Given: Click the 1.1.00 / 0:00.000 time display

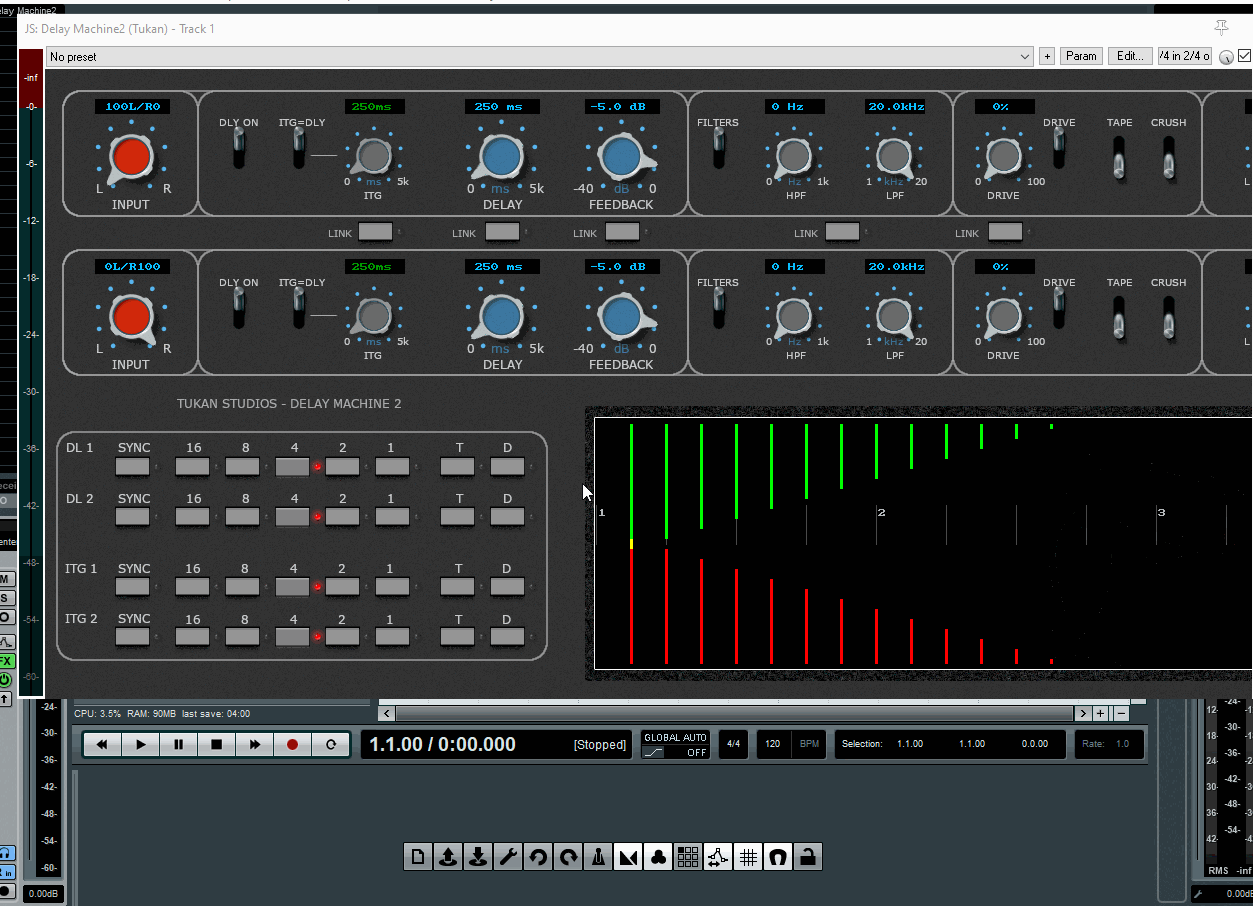Looking at the screenshot, I should click(x=443, y=744).
